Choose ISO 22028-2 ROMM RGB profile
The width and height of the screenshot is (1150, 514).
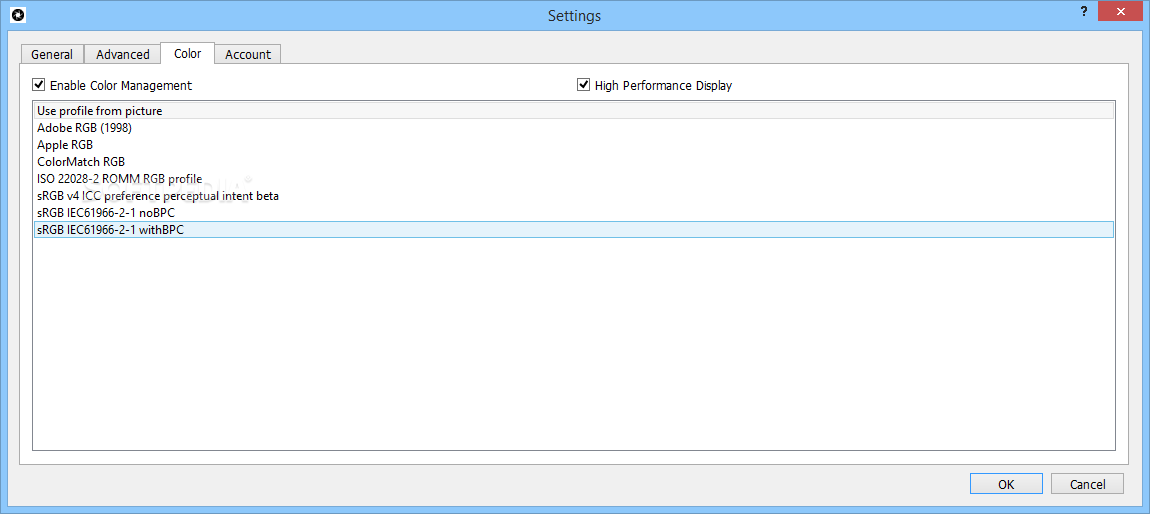click(574, 178)
